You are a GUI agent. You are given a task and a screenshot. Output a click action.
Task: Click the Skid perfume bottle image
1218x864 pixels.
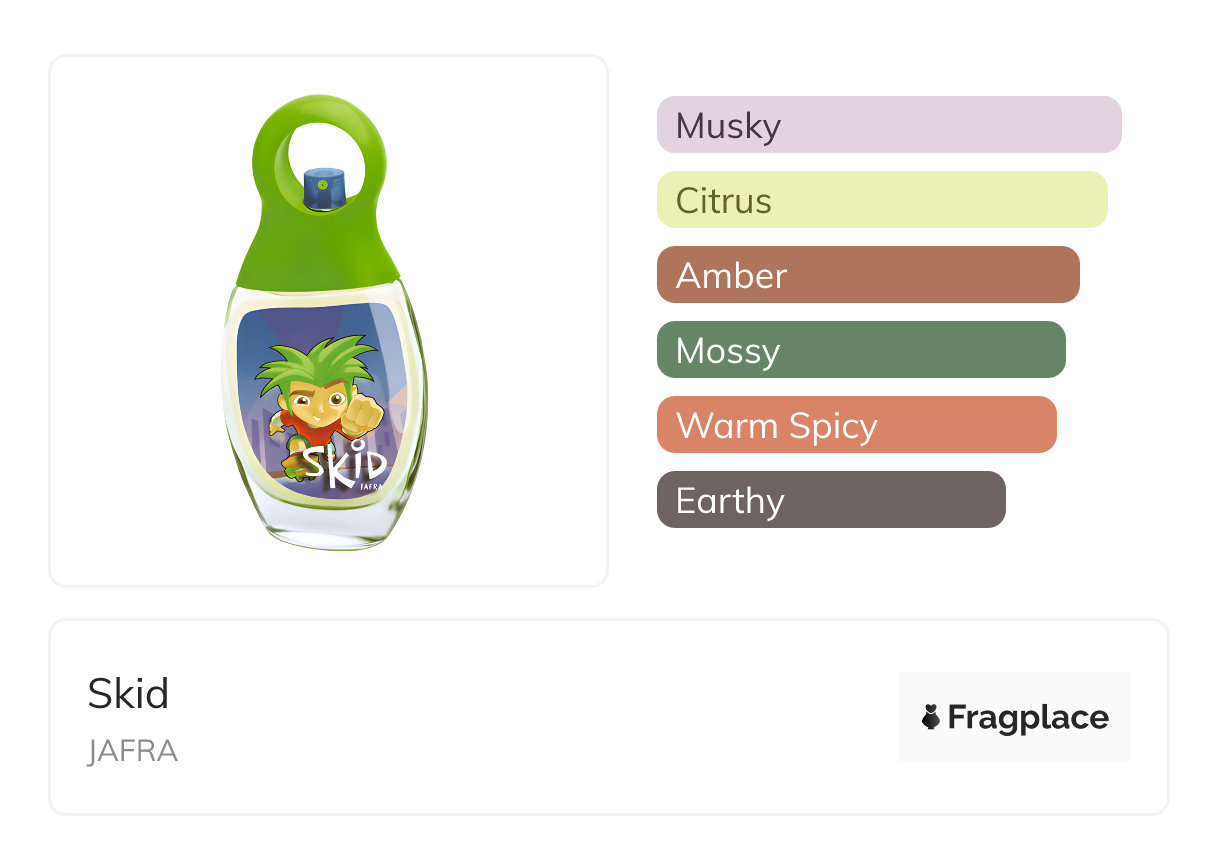point(324,321)
